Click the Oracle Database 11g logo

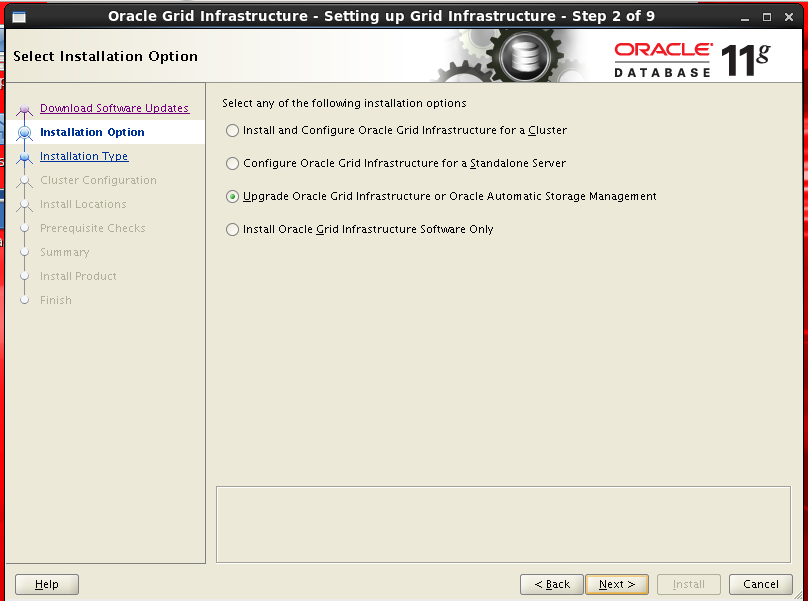(692, 60)
